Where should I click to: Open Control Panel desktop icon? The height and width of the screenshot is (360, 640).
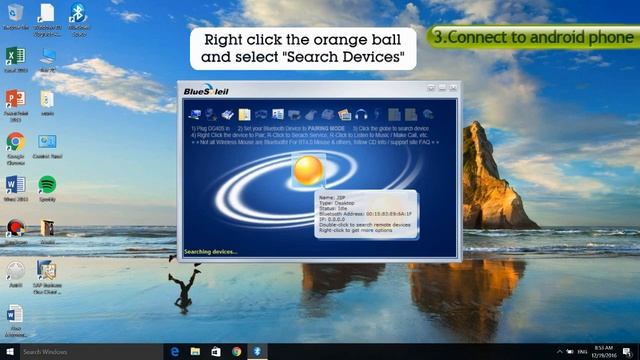[47, 146]
